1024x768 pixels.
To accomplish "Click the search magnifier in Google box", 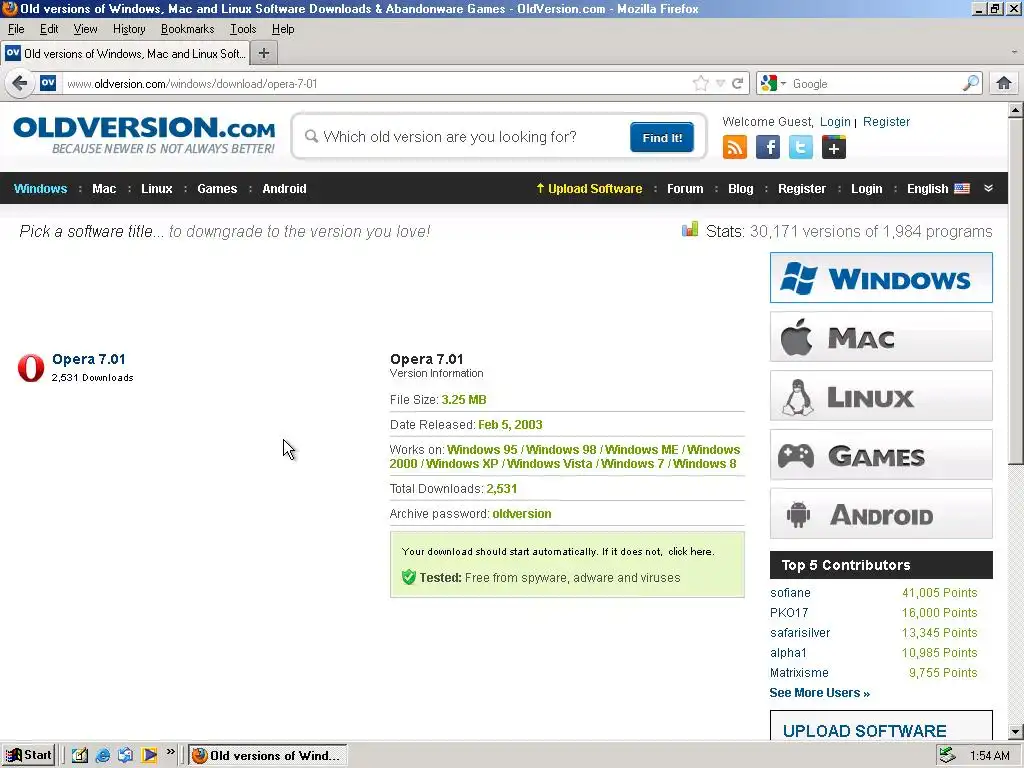I will coord(971,83).
